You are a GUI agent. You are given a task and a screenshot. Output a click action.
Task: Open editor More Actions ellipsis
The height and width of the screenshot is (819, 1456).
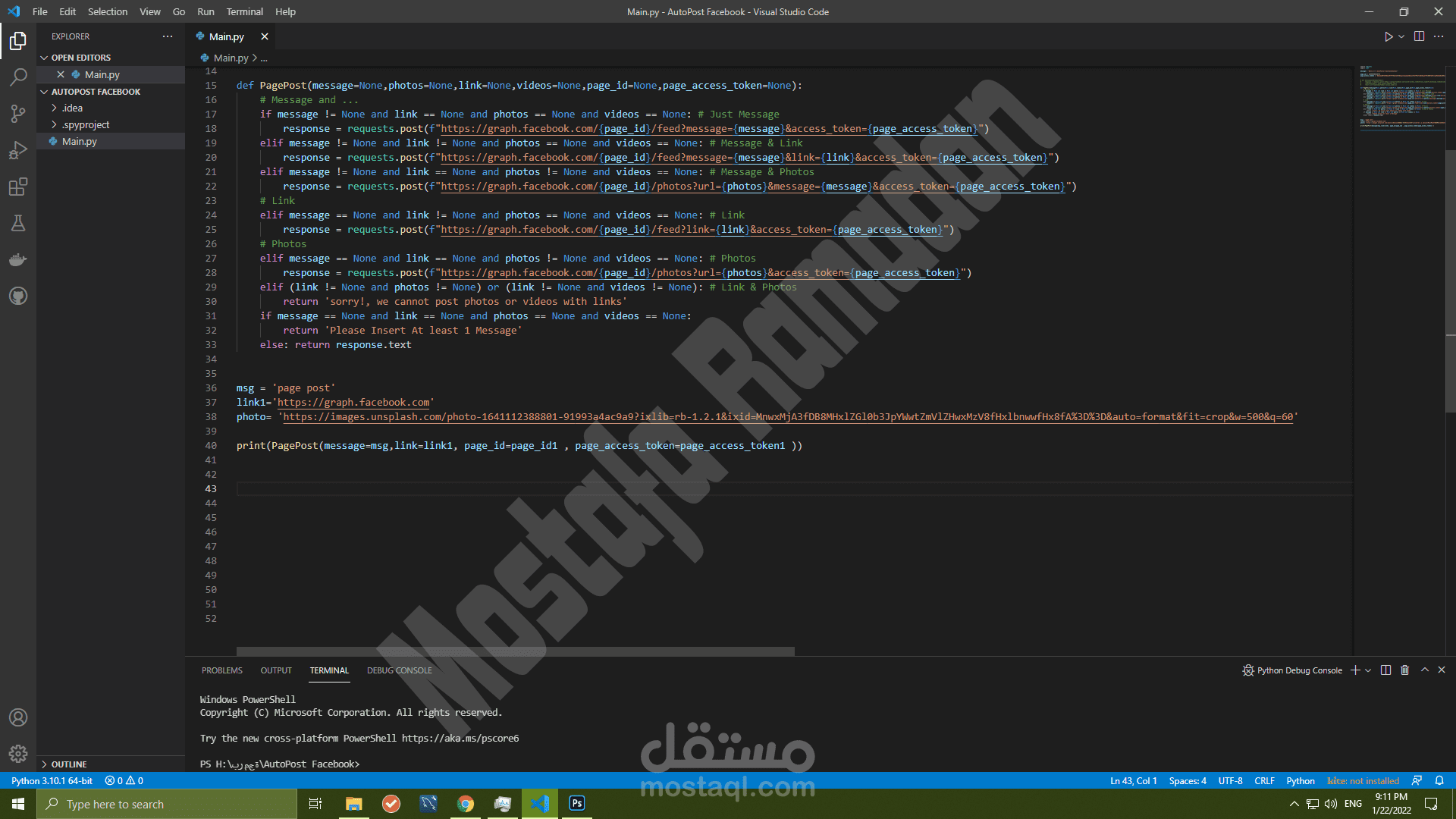click(x=1439, y=36)
